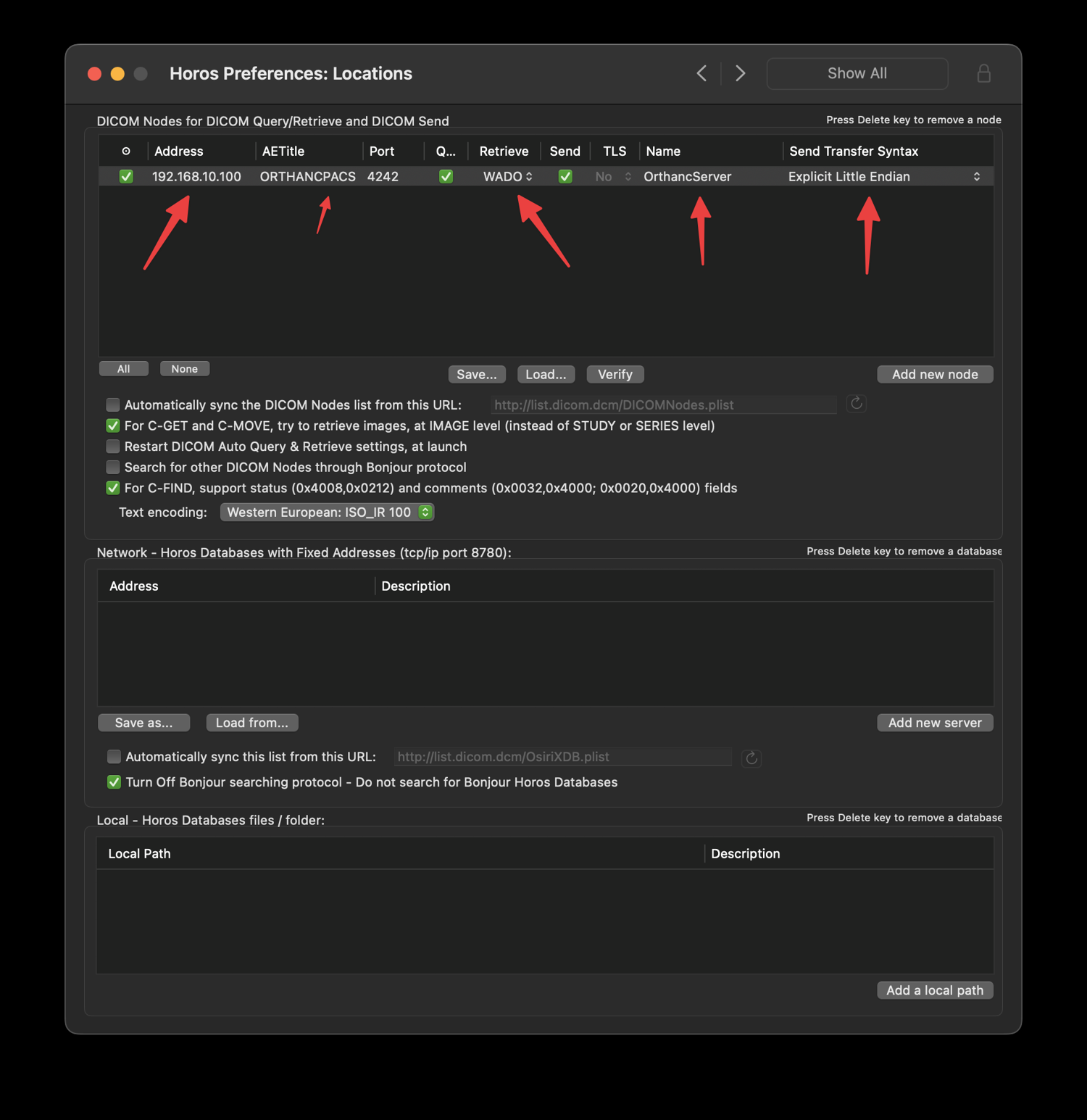
Task: Click Save as... for Horos databases
Action: pos(144,723)
